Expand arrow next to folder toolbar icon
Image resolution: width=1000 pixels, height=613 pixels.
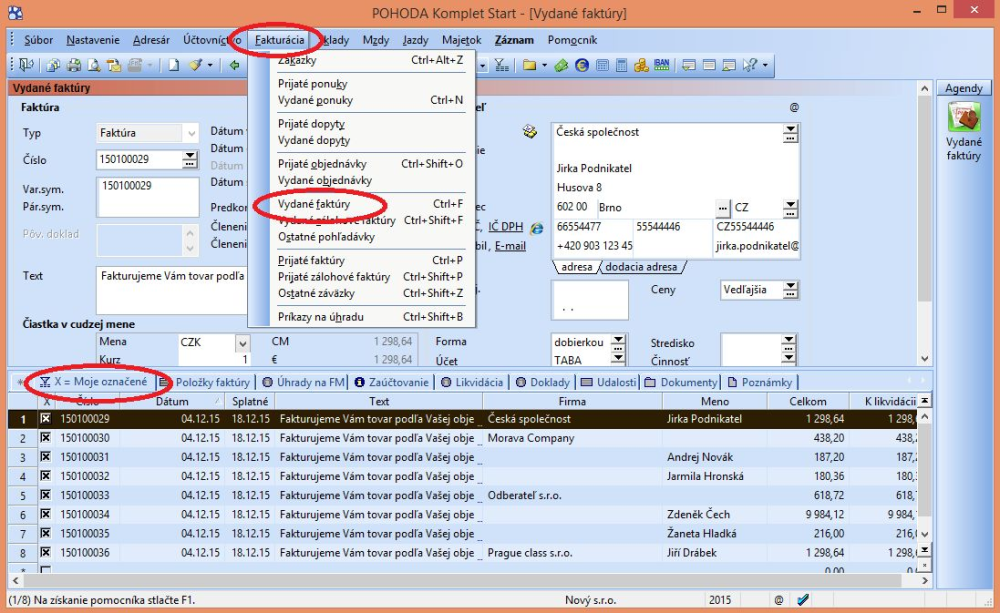tap(544, 65)
